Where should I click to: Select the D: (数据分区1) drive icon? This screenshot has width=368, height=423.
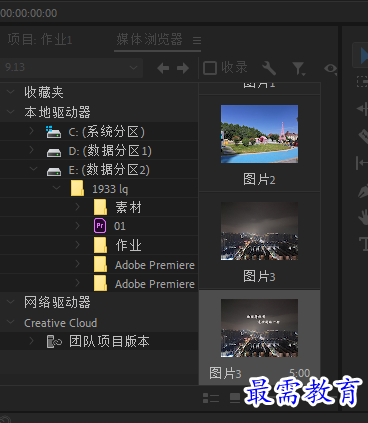click(x=54, y=152)
